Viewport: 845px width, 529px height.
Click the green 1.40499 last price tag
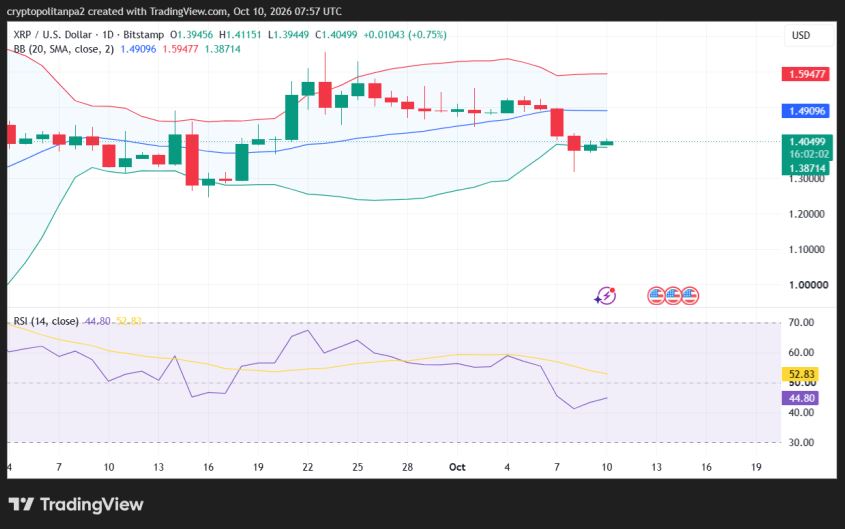[807, 142]
